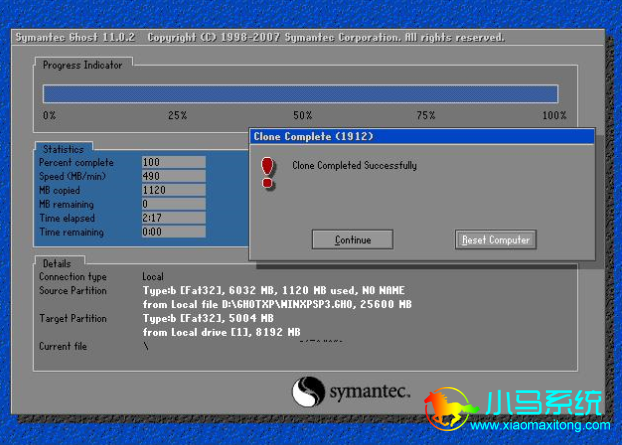Click the Percent complete value 100

(174, 162)
